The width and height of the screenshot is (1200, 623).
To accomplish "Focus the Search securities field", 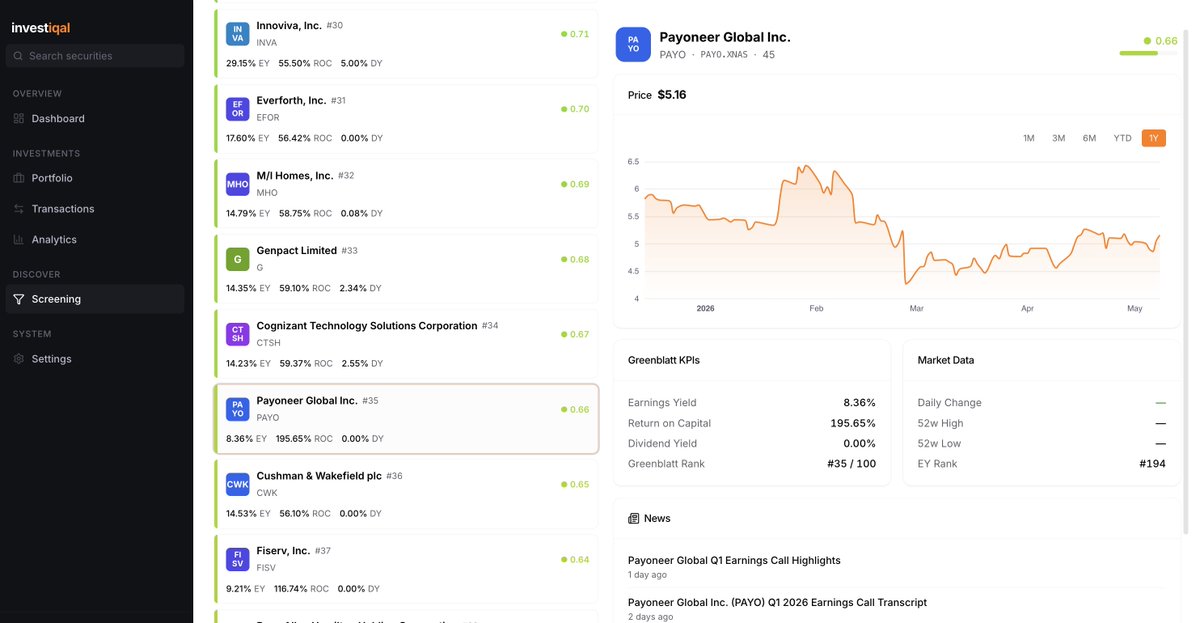I will point(95,56).
